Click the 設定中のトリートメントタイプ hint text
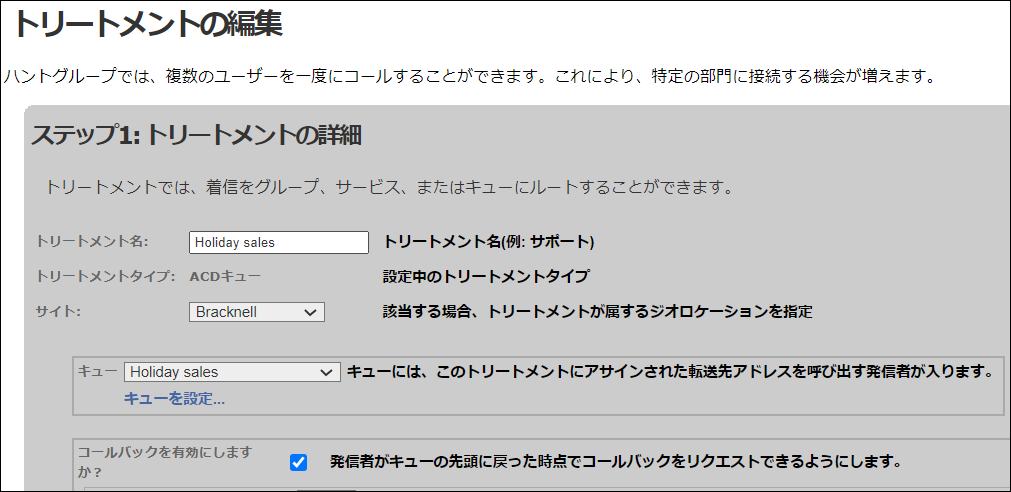This screenshot has height=492, width=1011. 486,277
